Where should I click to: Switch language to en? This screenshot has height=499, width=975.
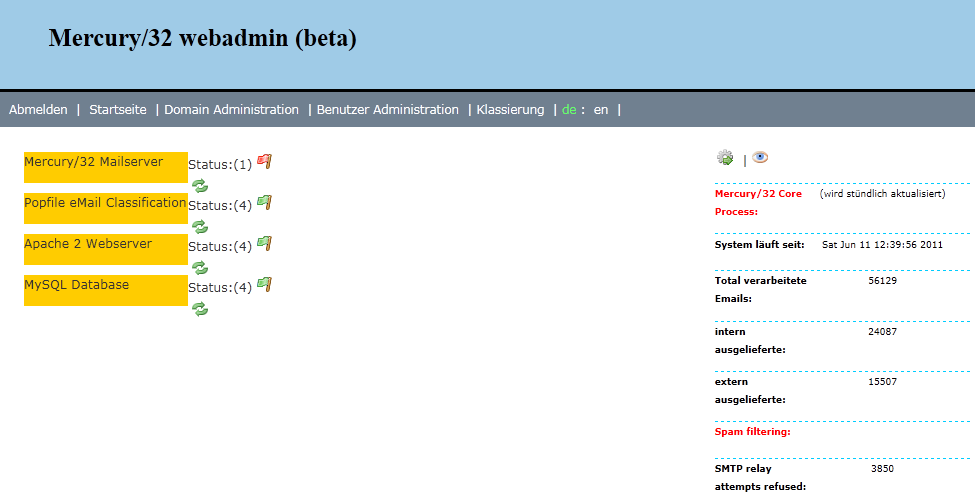click(x=601, y=110)
